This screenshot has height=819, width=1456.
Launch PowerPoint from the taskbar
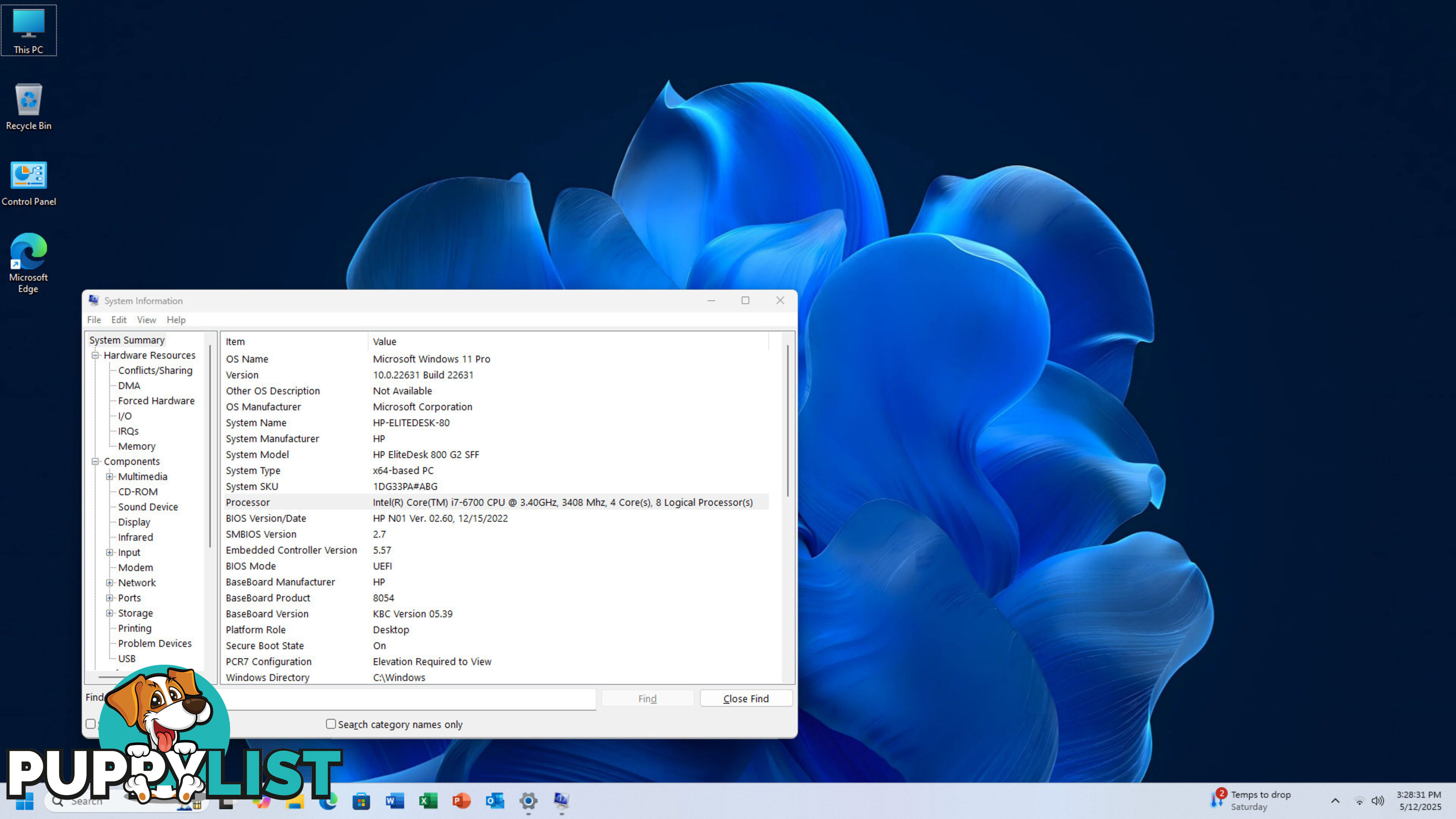click(x=461, y=801)
